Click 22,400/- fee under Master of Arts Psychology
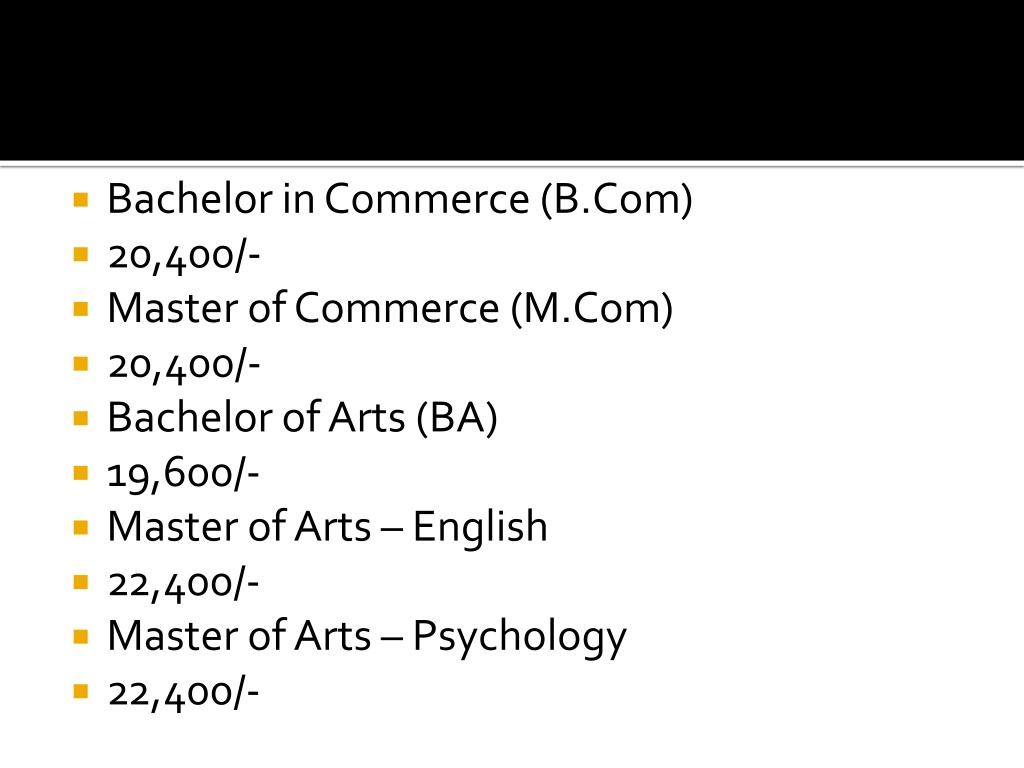This screenshot has height=768, width=1024. click(x=184, y=692)
